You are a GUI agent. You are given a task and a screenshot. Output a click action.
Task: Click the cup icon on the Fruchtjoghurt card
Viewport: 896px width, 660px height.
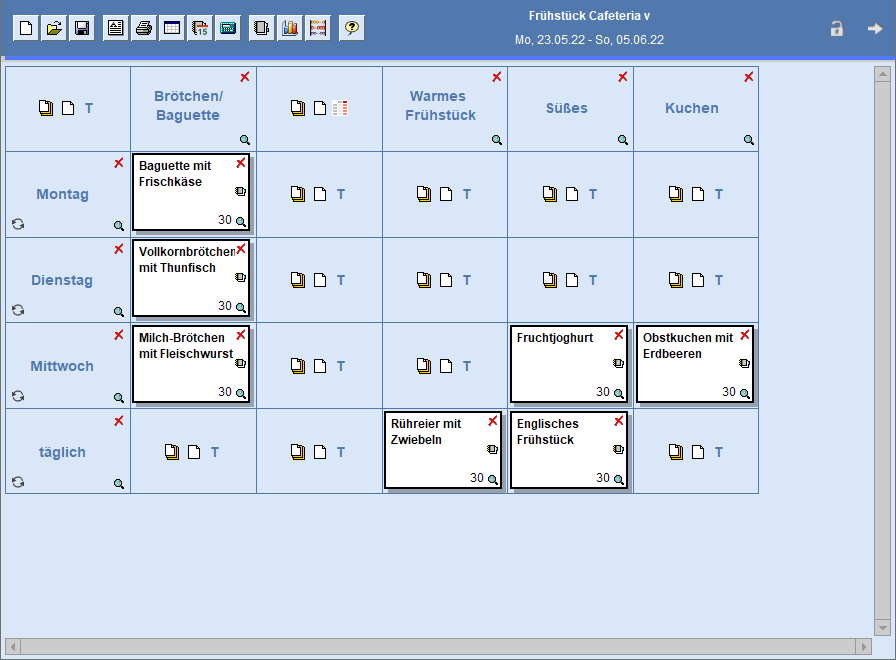point(618,363)
